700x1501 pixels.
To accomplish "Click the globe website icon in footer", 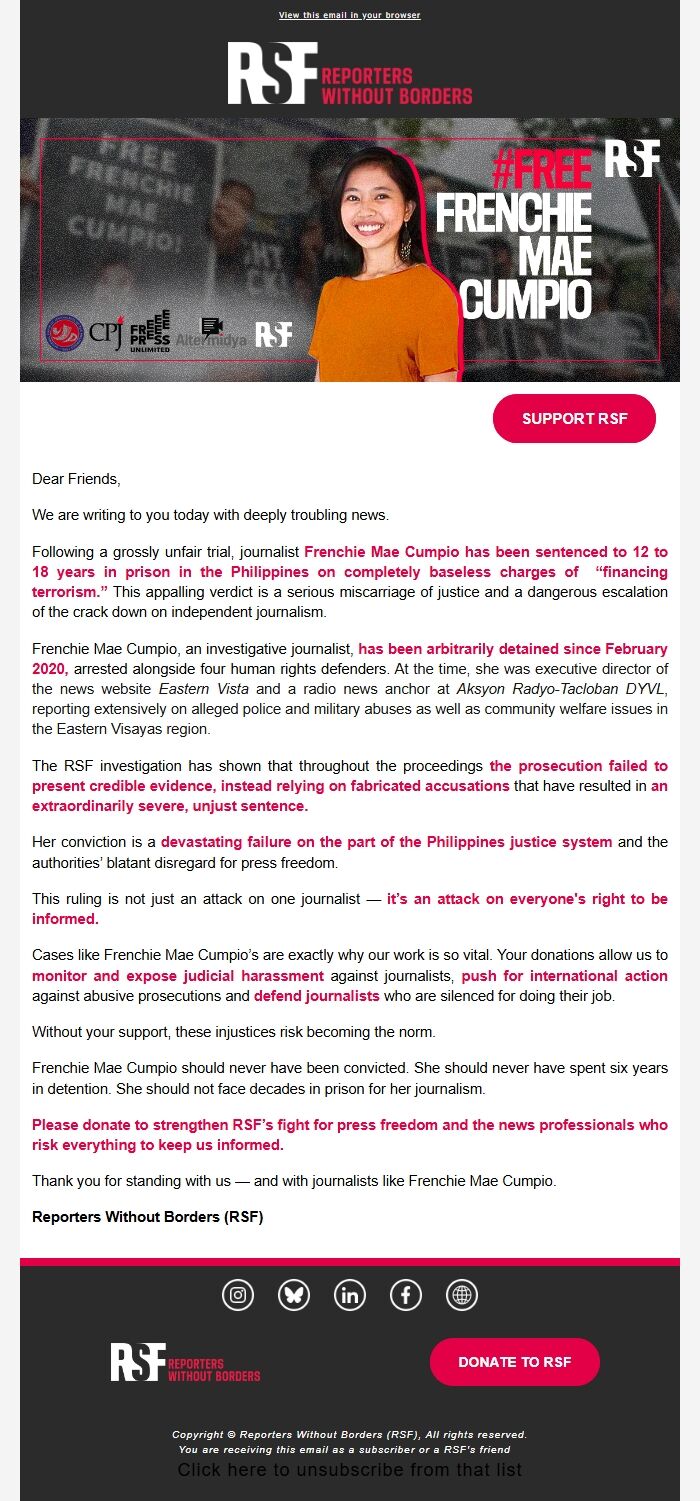I will click(462, 1295).
